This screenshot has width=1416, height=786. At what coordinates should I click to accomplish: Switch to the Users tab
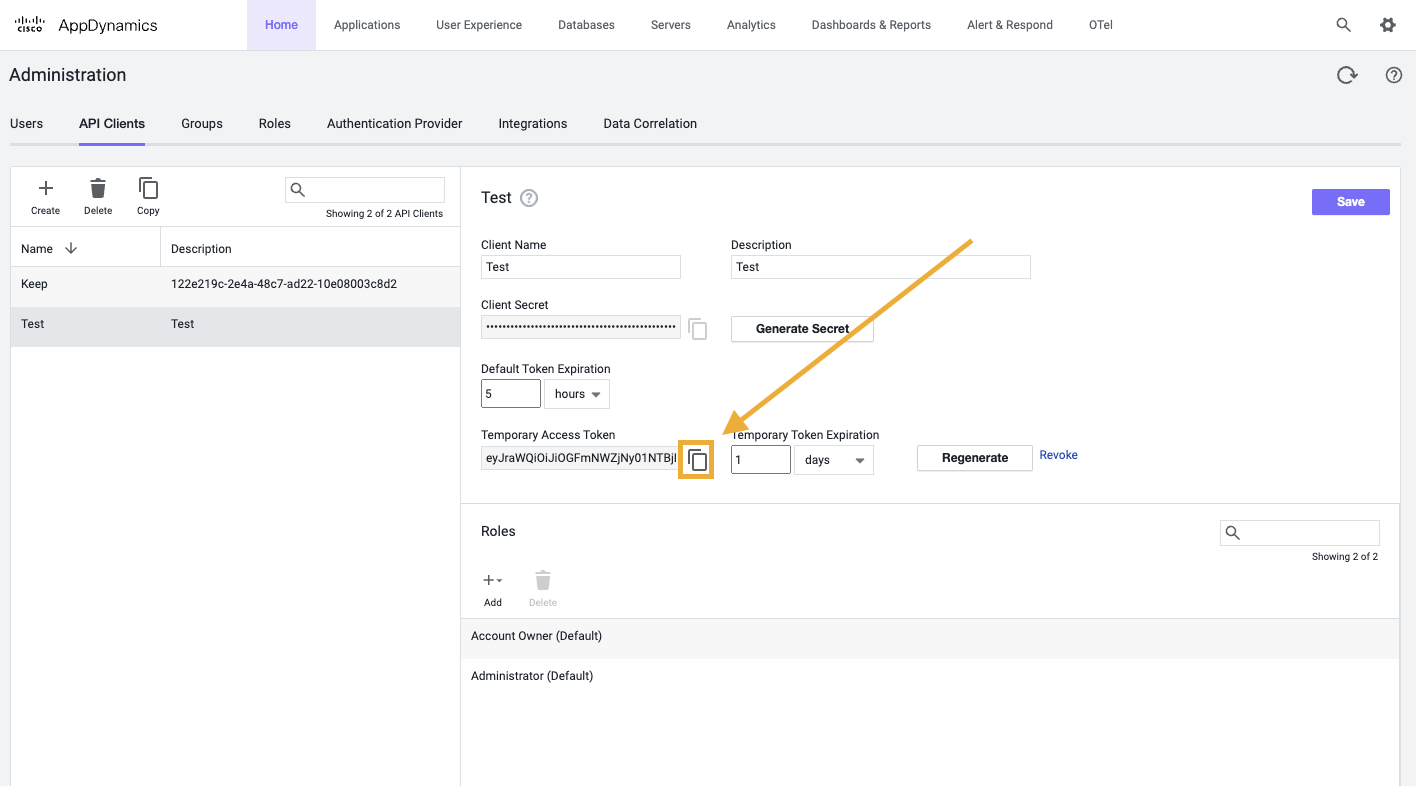tap(27, 124)
